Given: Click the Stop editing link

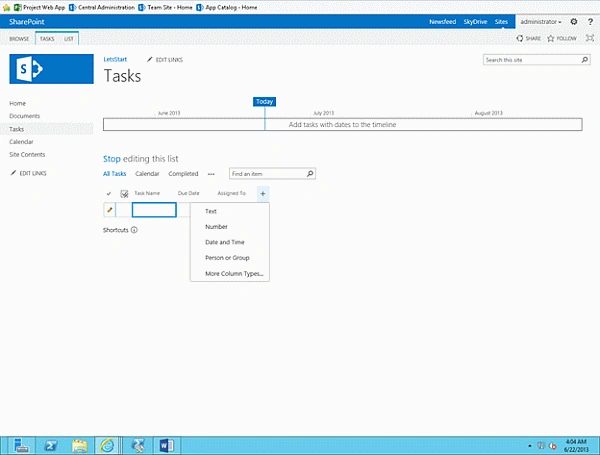Looking at the screenshot, I should (x=112, y=159).
